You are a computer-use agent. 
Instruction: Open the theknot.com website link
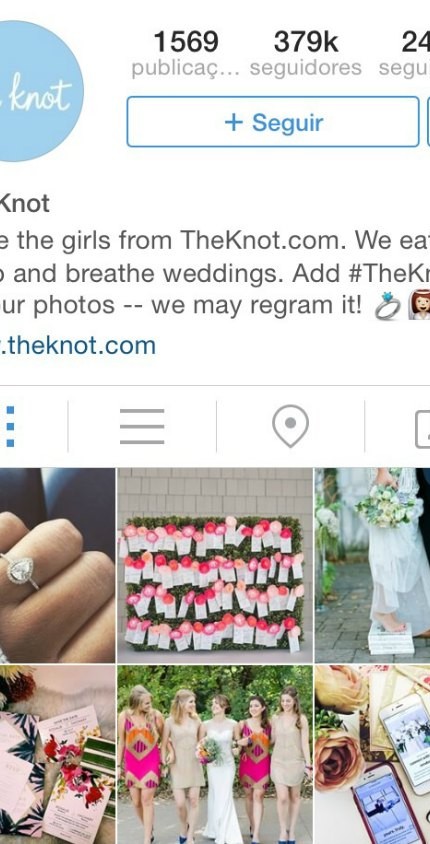pos(78,345)
